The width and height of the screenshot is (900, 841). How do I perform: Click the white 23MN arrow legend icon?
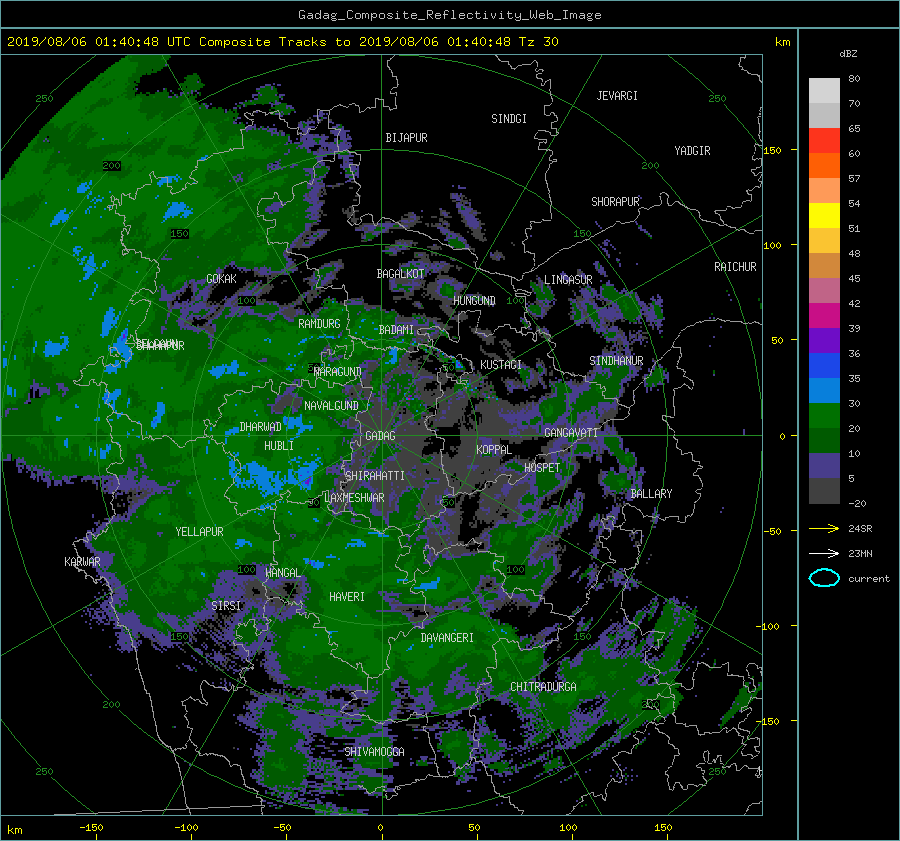click(824, 553)
